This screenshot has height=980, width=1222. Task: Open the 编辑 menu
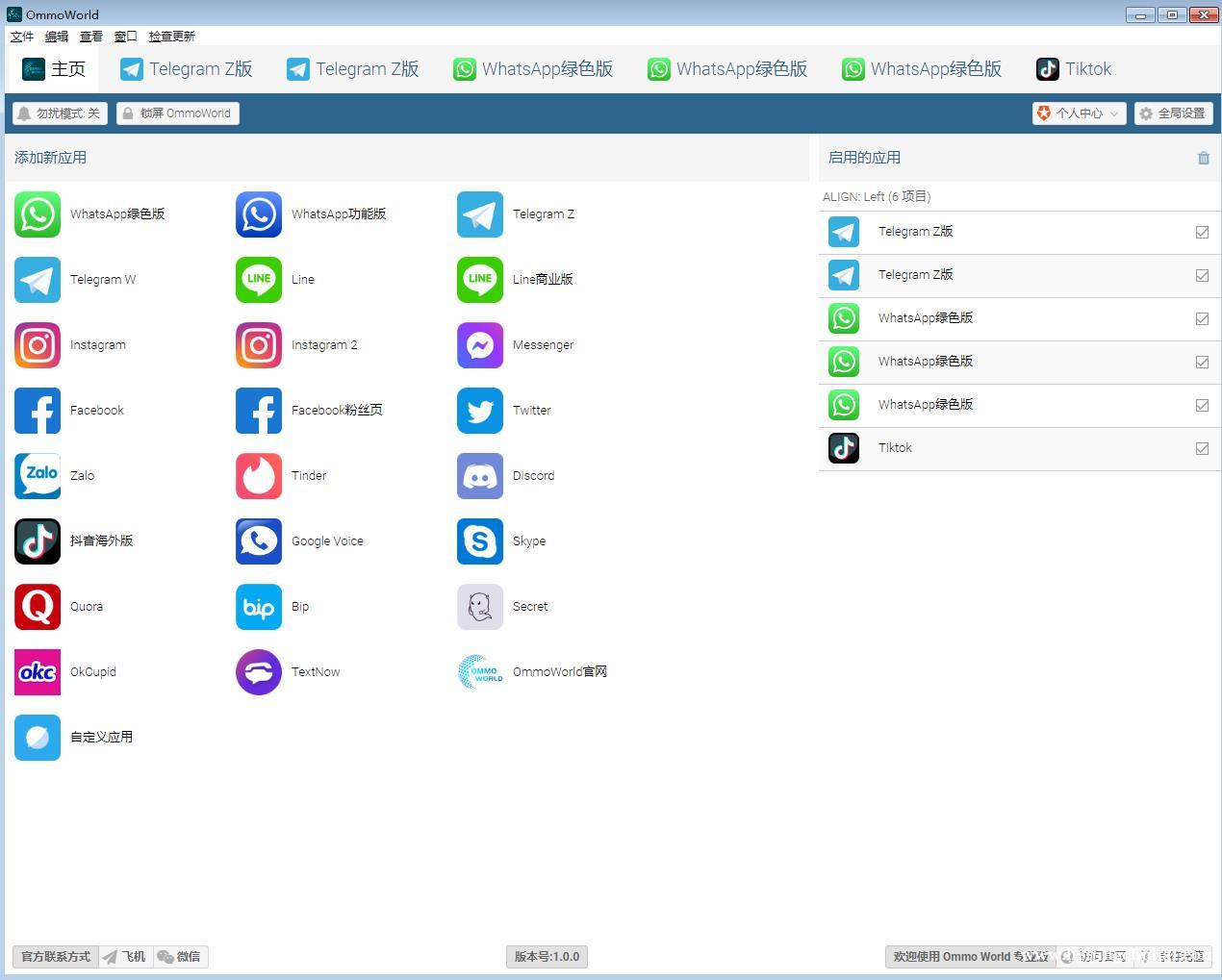tap(57, 37)
